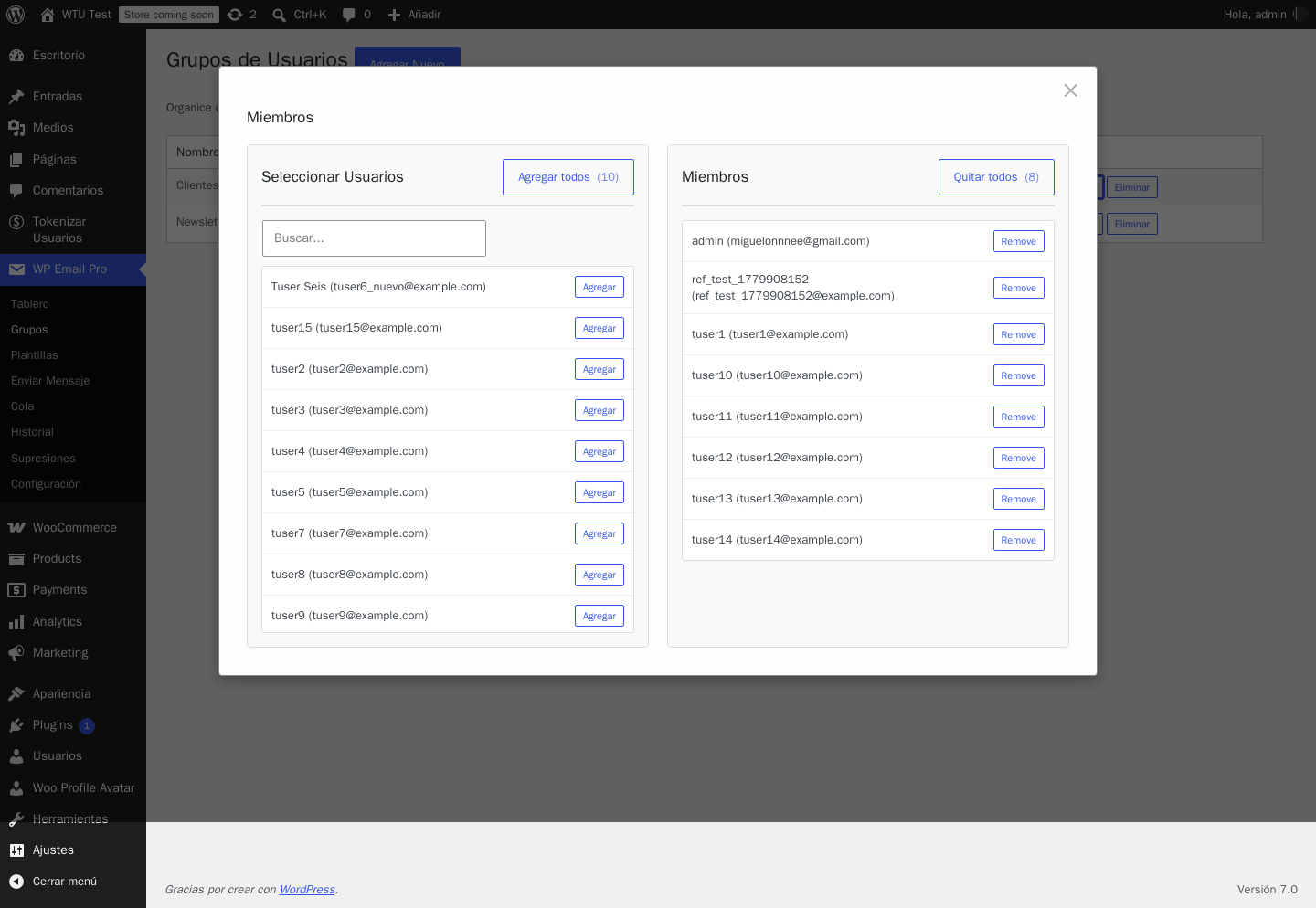Open Hola, admin account menu
The width and height of the screenshot is (1316, 908).
click(1265, 15)
